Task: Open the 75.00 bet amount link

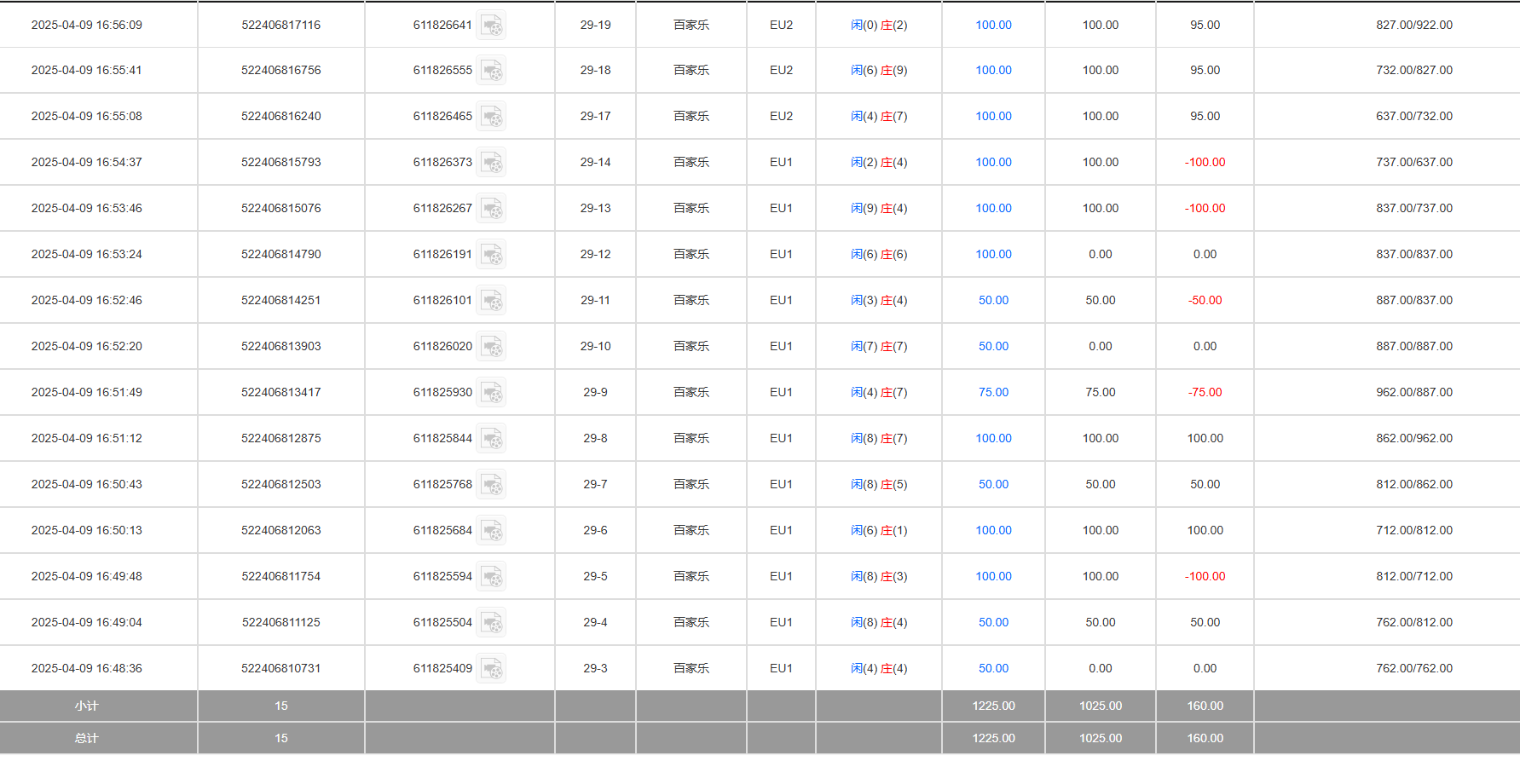Action: pyautogui.click(x=993, y=393)
